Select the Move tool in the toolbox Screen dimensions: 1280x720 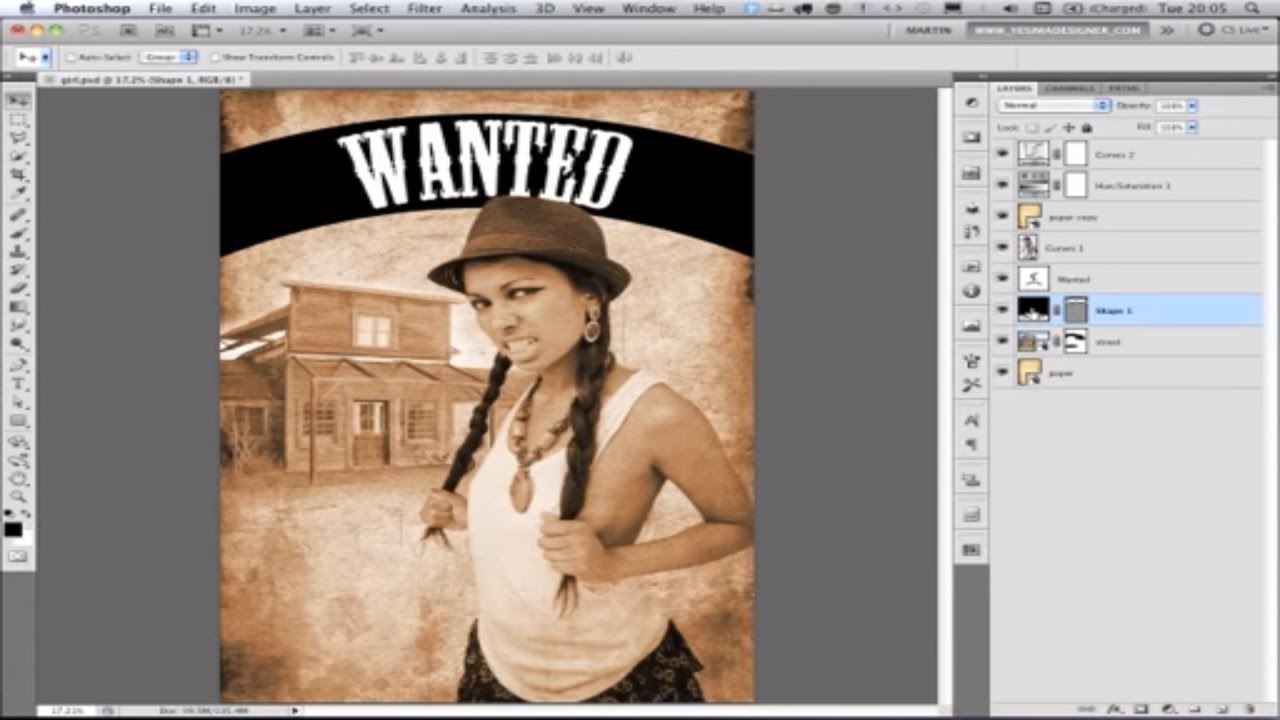click(x=18, y=101)
